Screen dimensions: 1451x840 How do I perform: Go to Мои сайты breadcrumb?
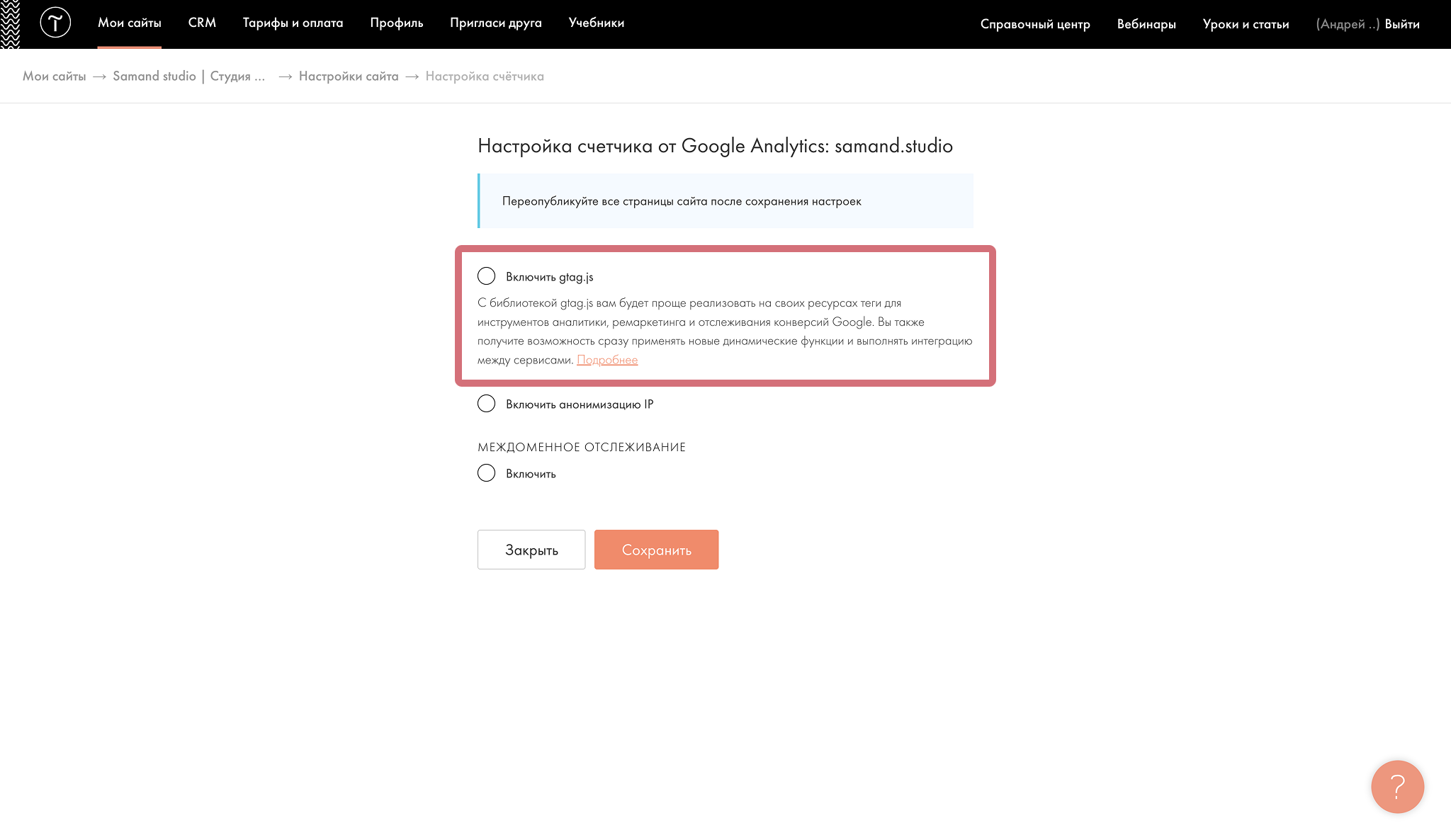55,76
